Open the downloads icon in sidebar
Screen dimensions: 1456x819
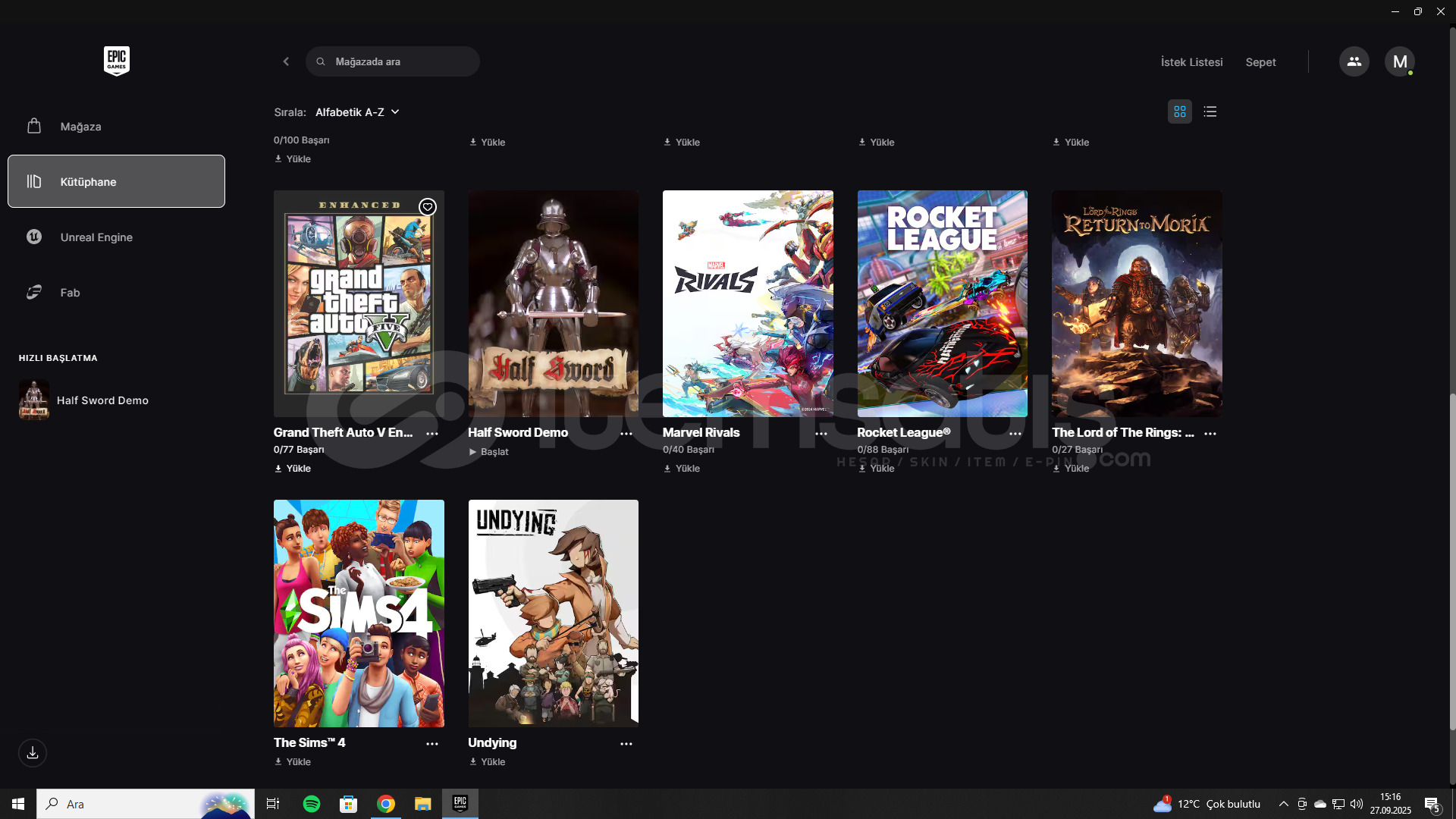click(x=33, y=753)
